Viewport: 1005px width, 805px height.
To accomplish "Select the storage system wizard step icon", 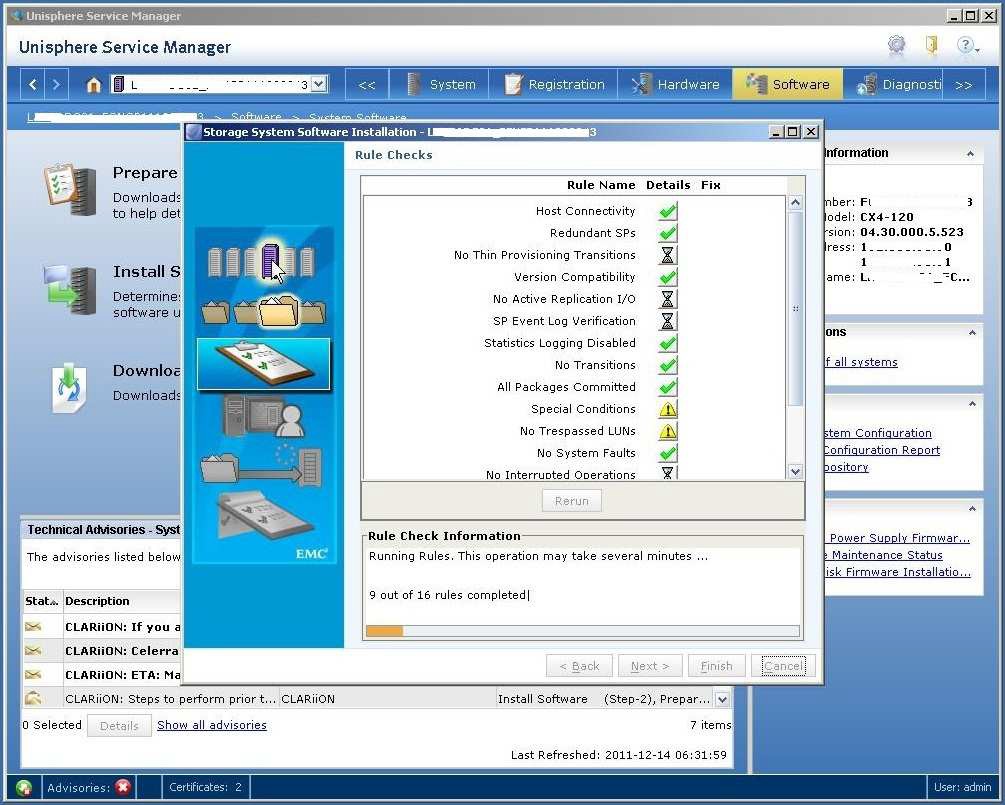I will [x=262, y=261].
